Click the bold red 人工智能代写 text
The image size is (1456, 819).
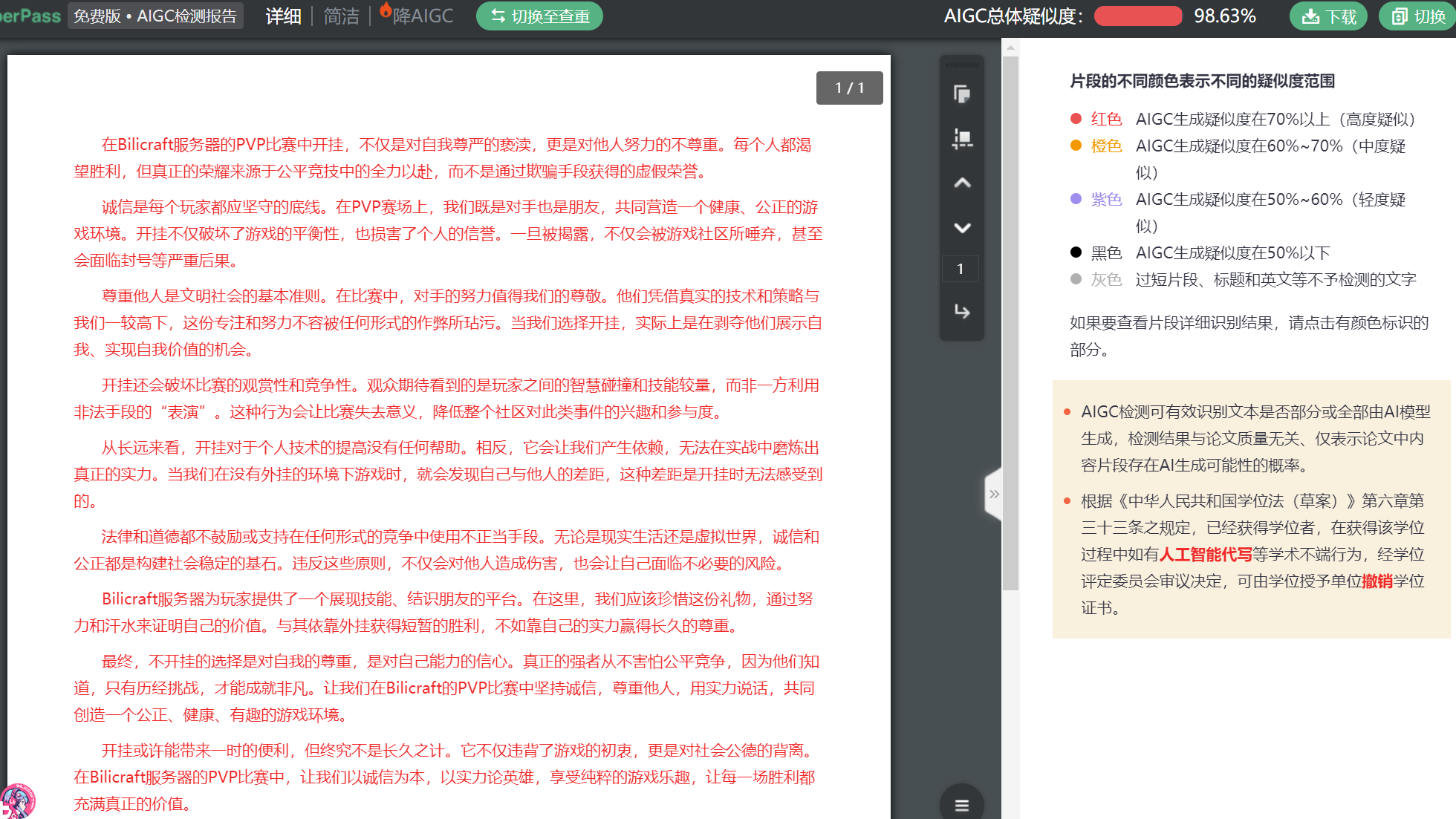tap(1206, 555)
